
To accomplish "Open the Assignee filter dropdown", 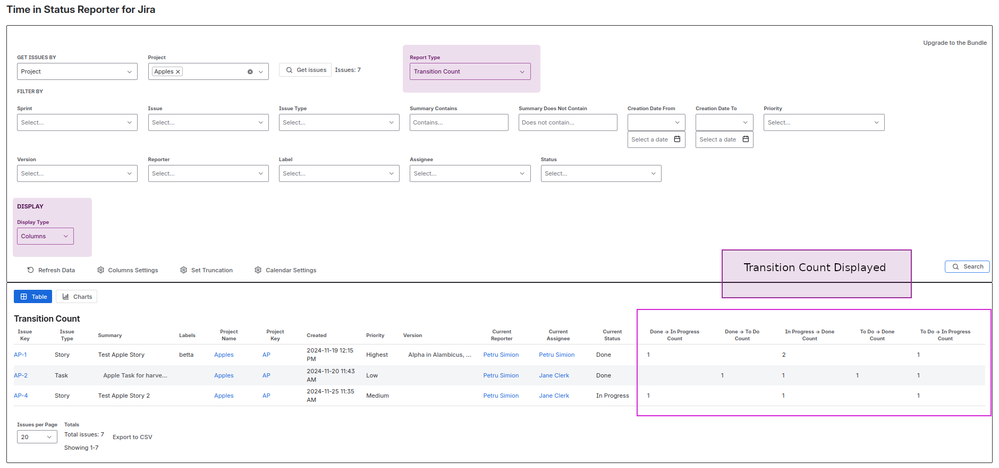I will pos(470,173).
